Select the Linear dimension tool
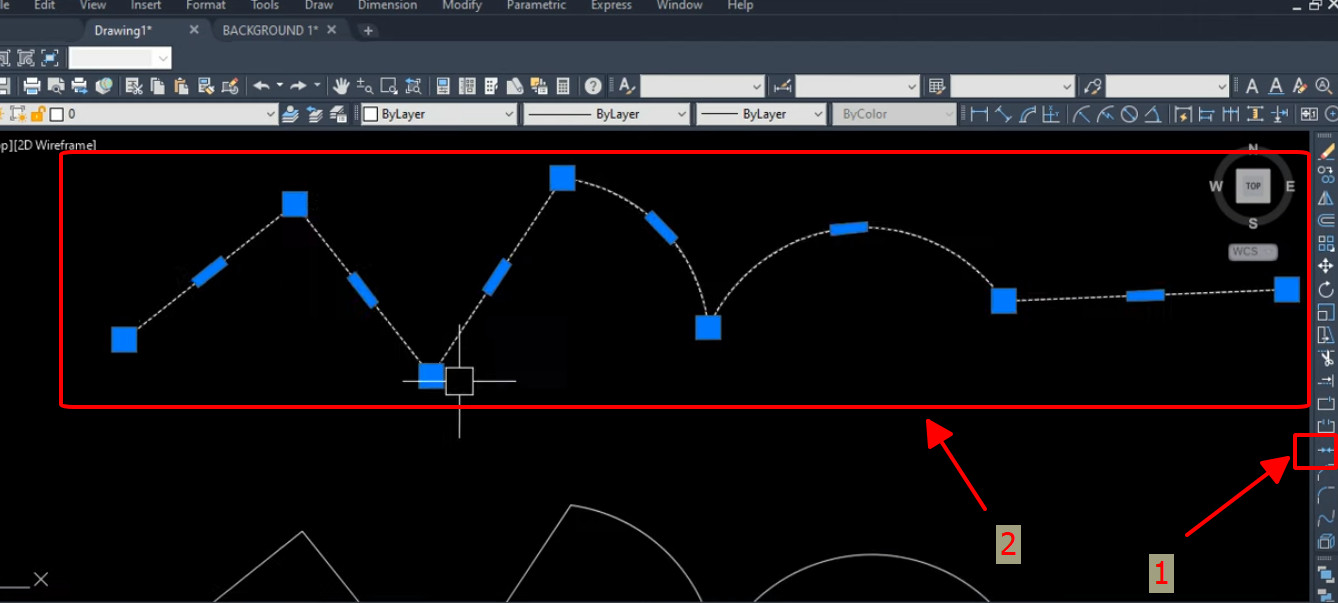 click(979, 114)
